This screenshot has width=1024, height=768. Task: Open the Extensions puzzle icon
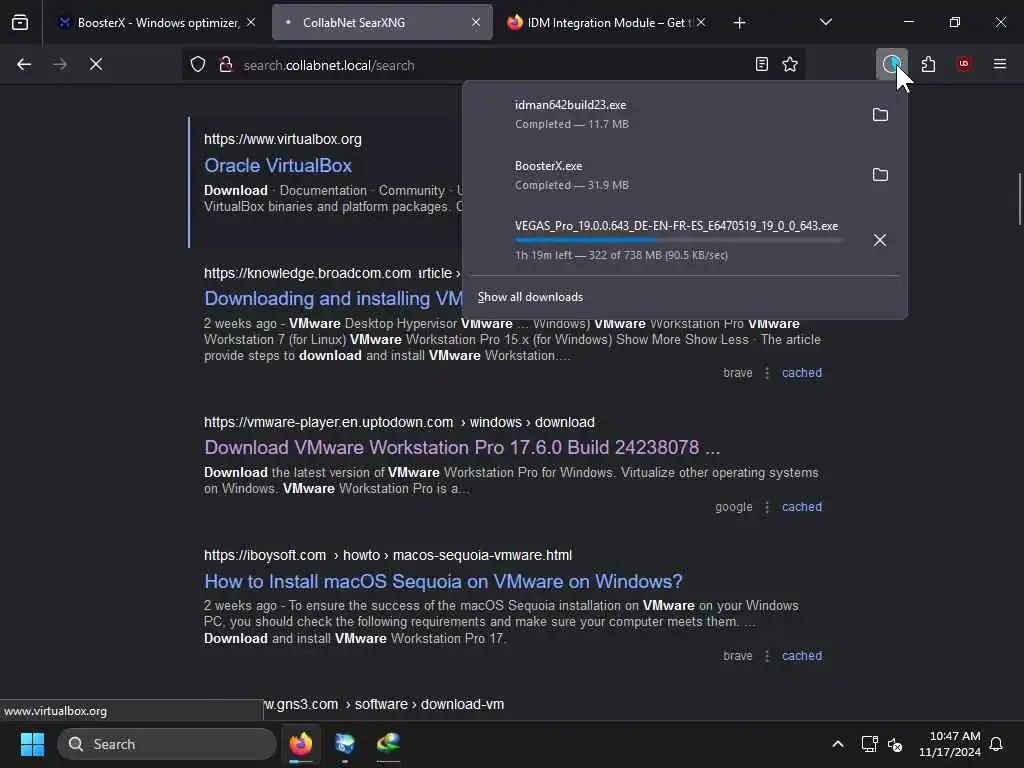(928, 64)
